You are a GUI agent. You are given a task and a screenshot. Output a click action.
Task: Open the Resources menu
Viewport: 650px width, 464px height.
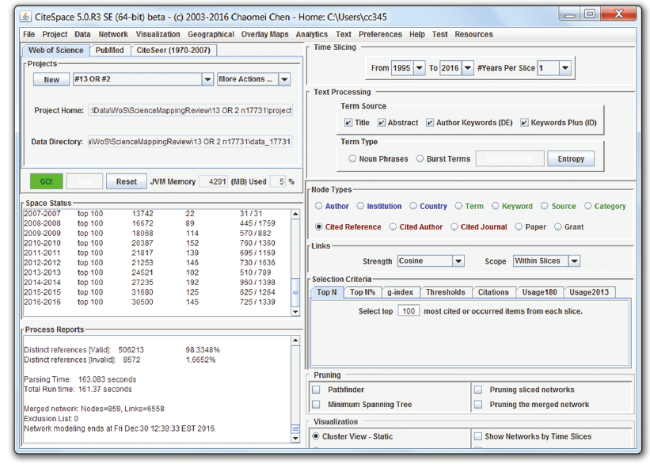(x=474, y=34)
